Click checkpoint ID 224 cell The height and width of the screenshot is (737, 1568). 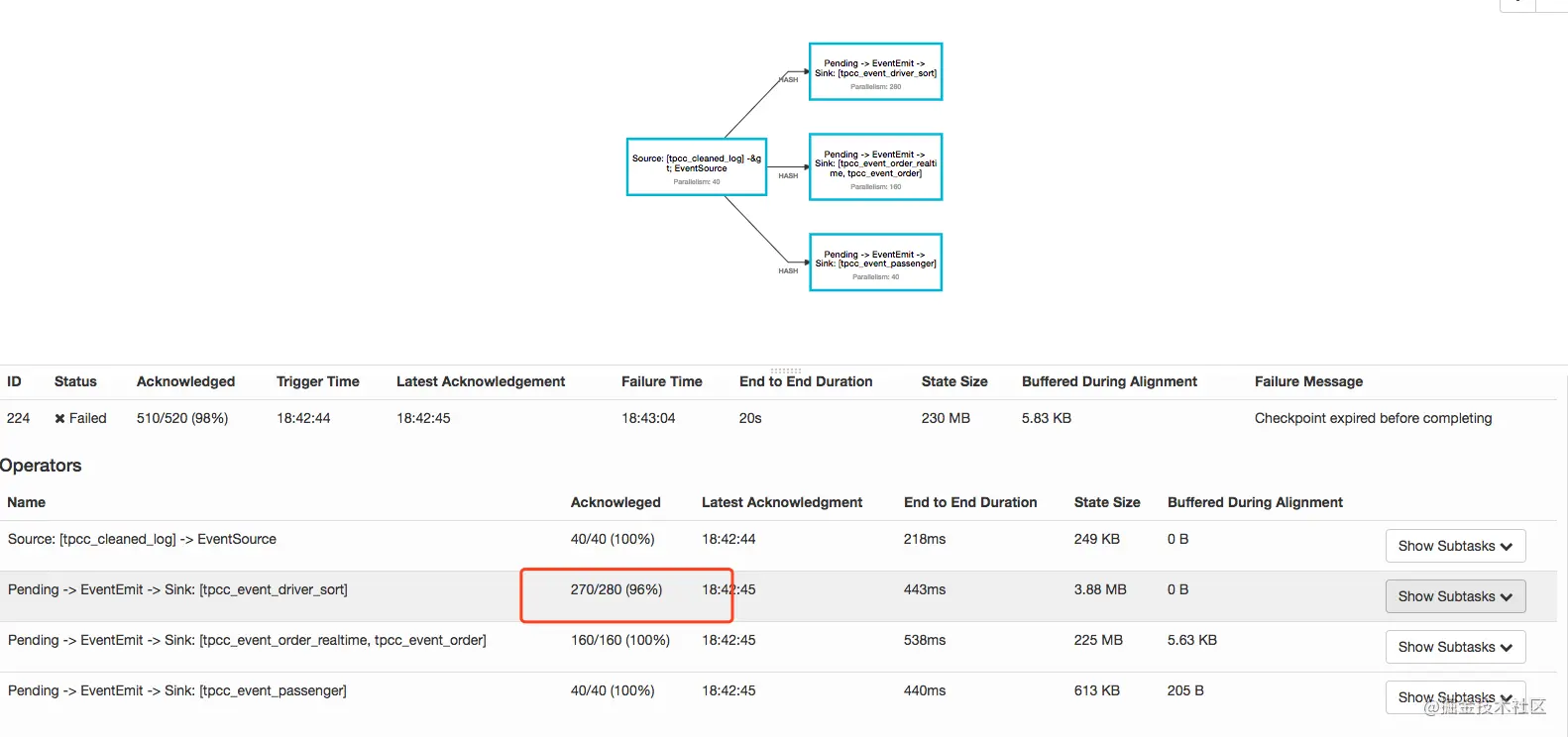(18, 418)
